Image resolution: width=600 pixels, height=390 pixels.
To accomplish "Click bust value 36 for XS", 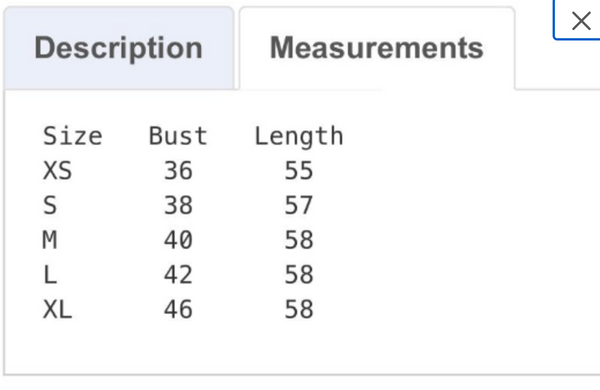I will tap(178, 171).
